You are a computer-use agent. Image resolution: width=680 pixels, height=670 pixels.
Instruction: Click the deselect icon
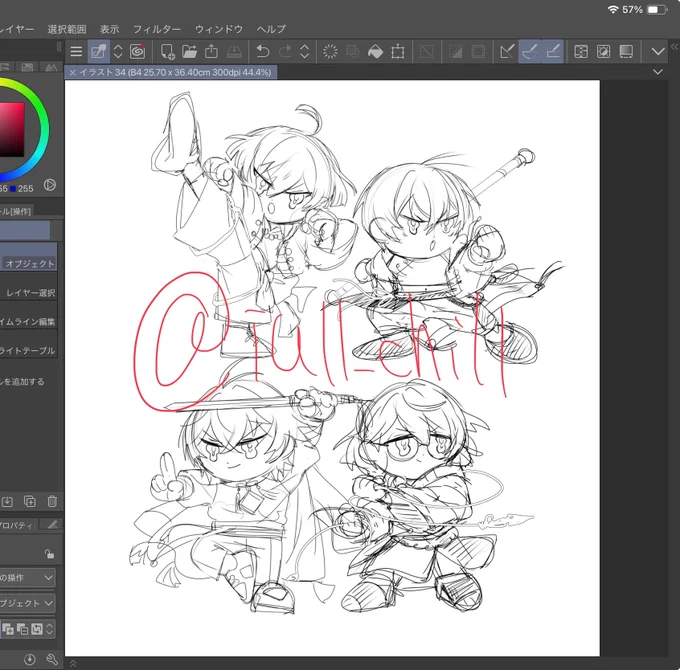pos(427,52)
